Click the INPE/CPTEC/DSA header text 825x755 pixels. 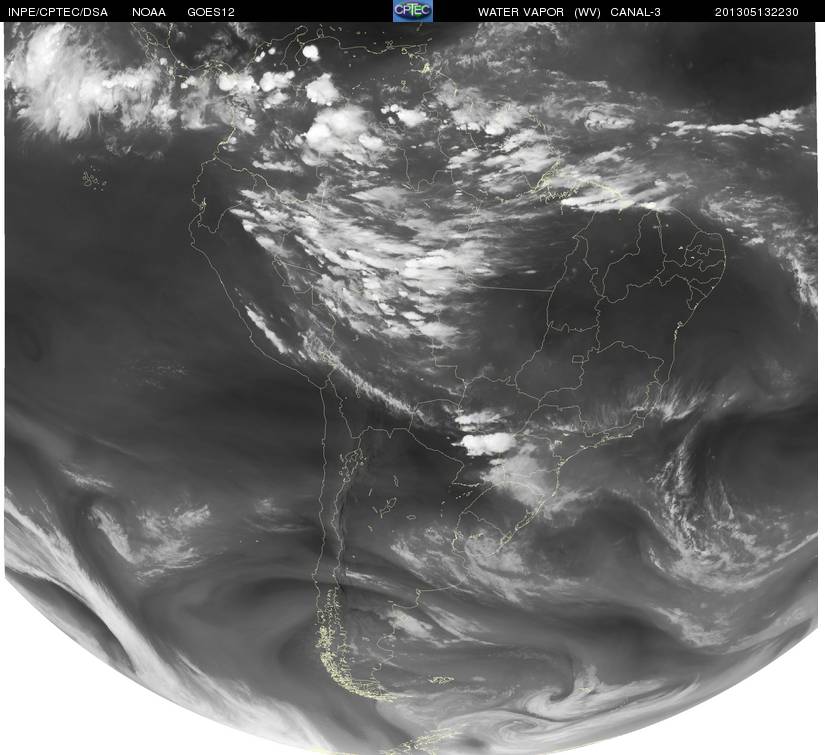[x=58, y=12]
